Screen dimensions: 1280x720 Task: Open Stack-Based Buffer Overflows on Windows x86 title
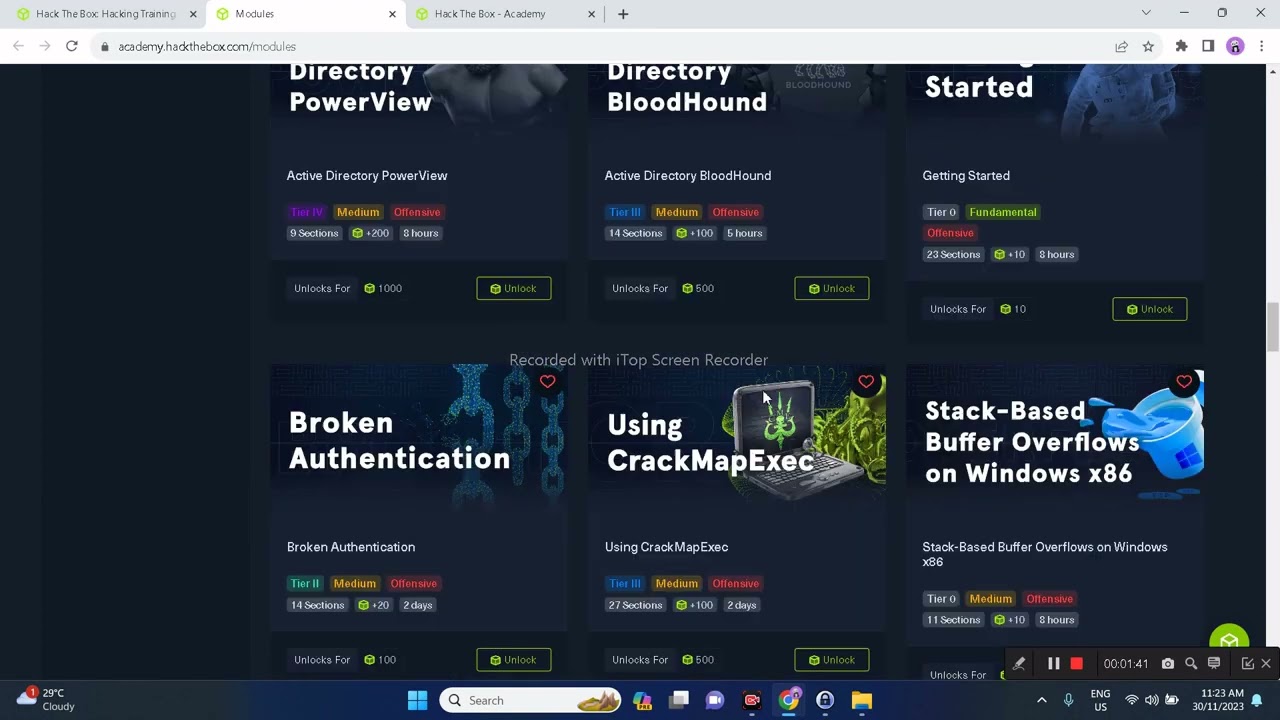point(1044,554)
